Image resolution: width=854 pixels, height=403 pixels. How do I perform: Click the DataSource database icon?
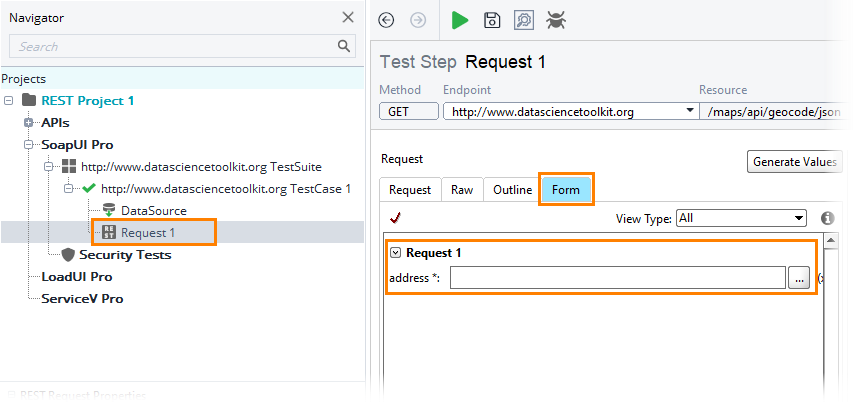(109, 210)
